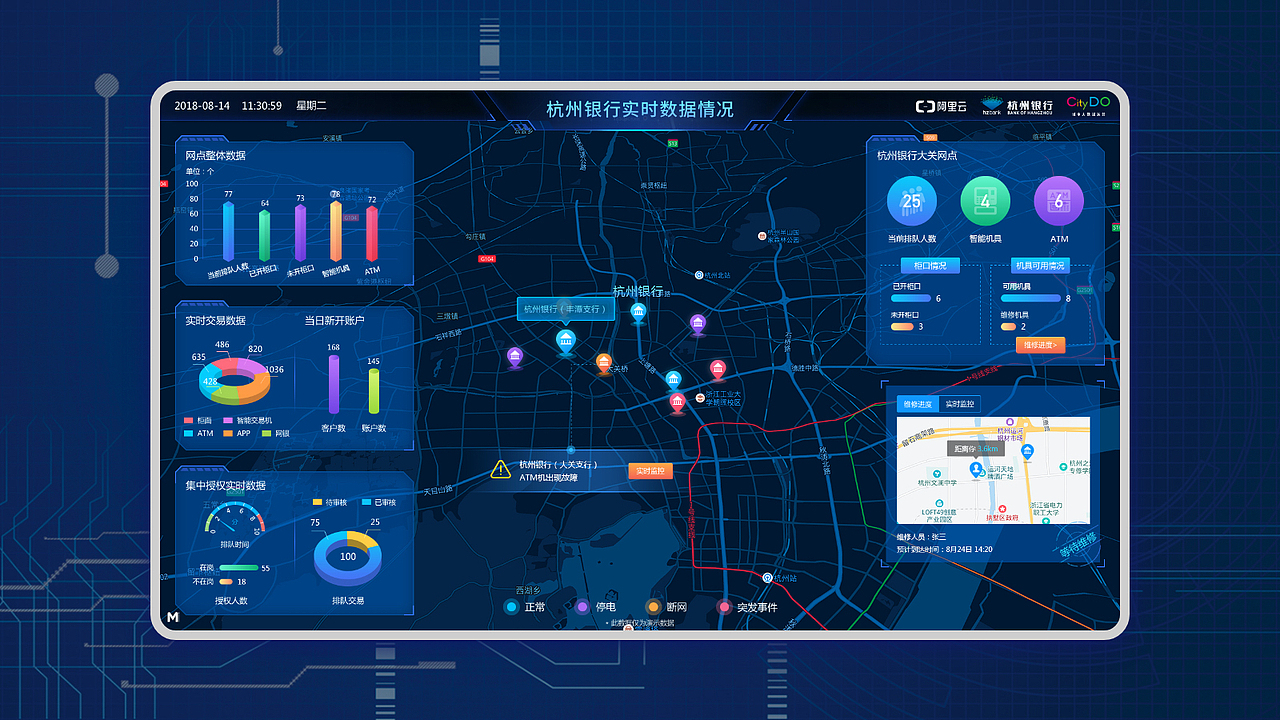The height and width of the screenshot is (720, 1280).
Task: Click the 杭州站 station icon on map
Action: [767, 578]
